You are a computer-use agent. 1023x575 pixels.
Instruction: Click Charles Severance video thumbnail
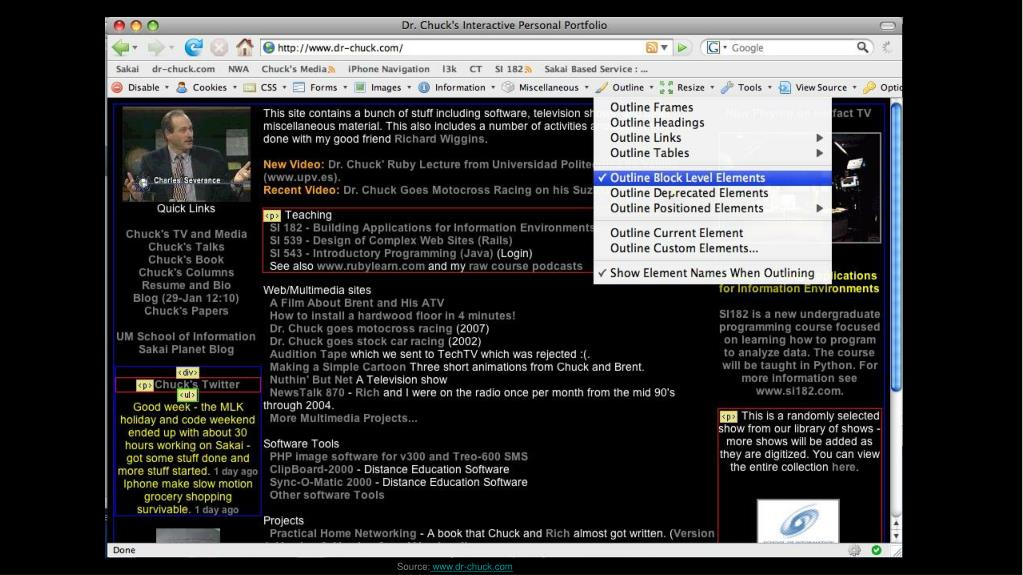pos(186,154)
